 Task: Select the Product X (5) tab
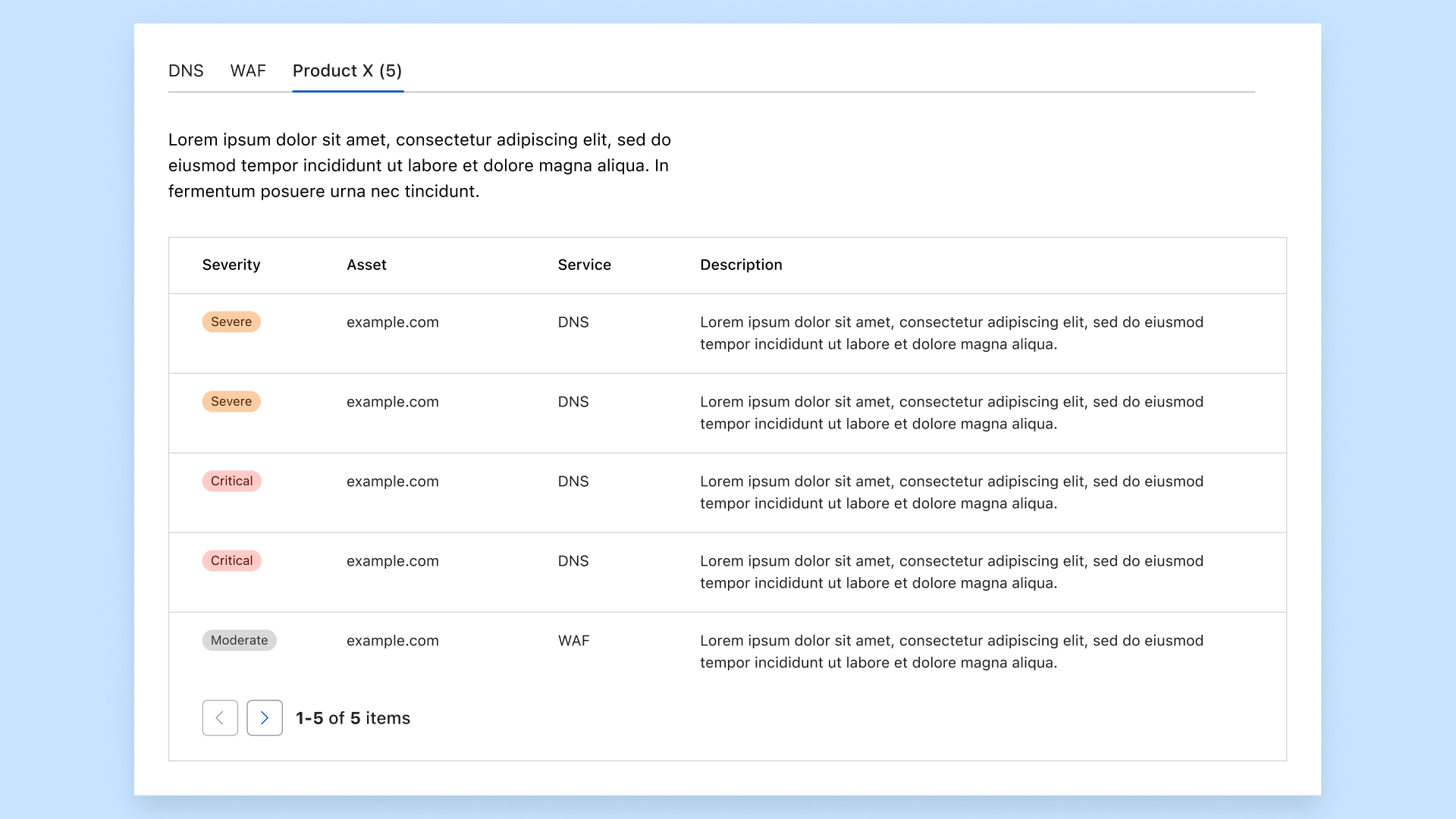click(347, 71)
